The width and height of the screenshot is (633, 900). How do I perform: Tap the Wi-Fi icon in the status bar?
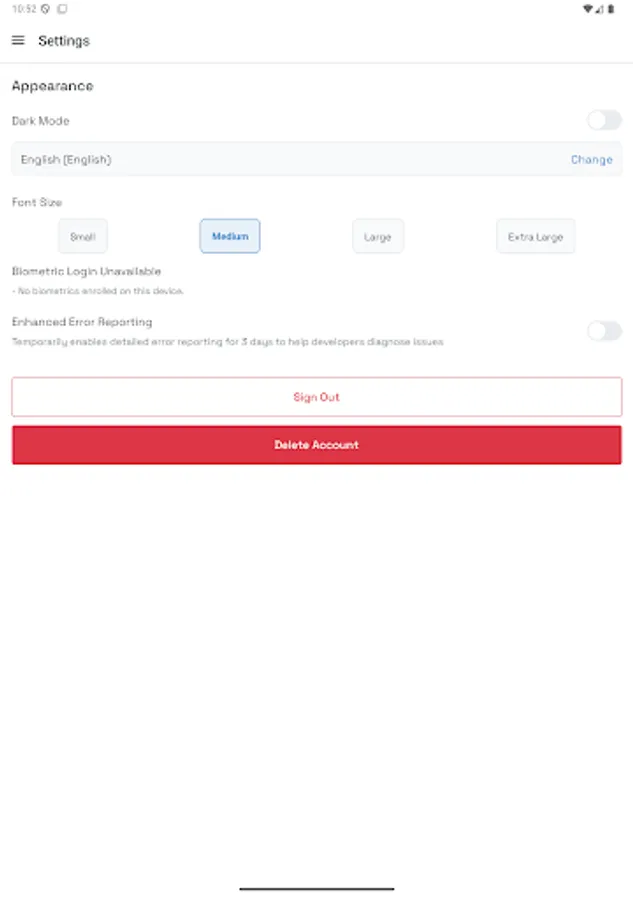(588, 10)
